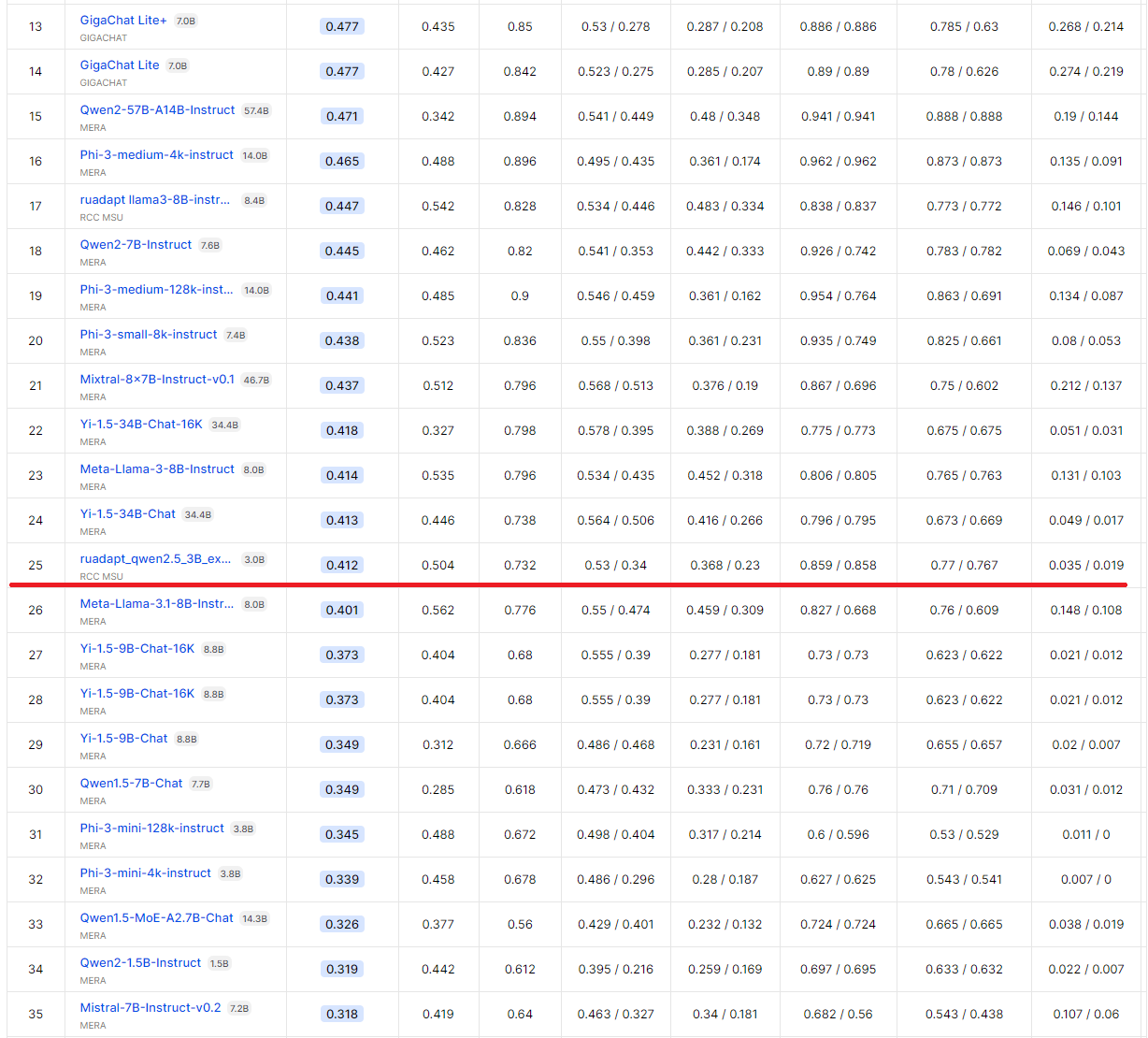Open the Meta-Llama-3.1-8B-Instr... model link

click(157, 604)
